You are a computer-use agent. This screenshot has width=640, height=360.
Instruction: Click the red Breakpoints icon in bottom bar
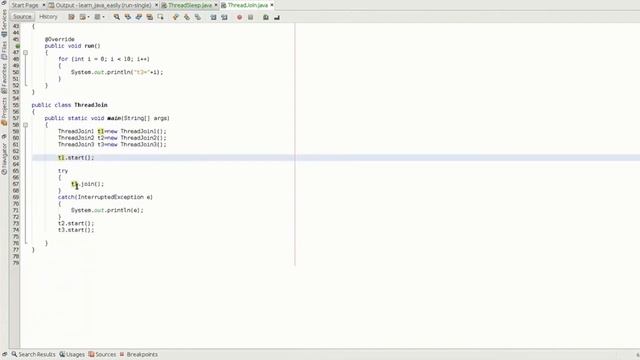pyautogui.click(x=122, y=354)
